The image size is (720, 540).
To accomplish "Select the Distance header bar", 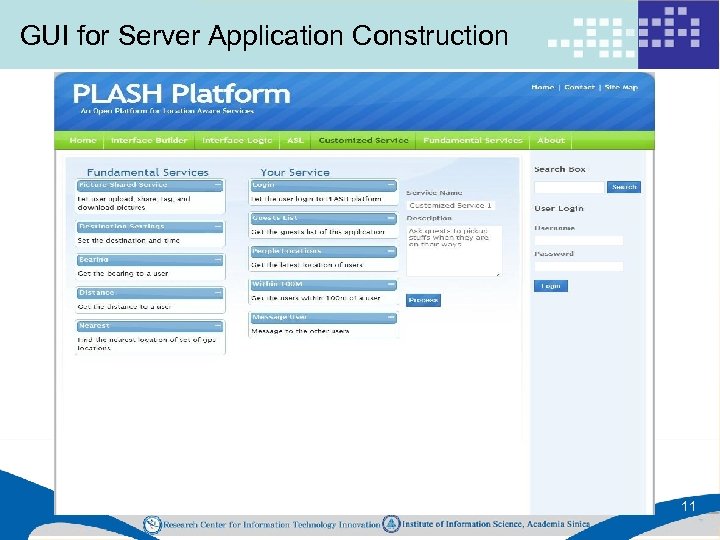I will tap(150, 293).
